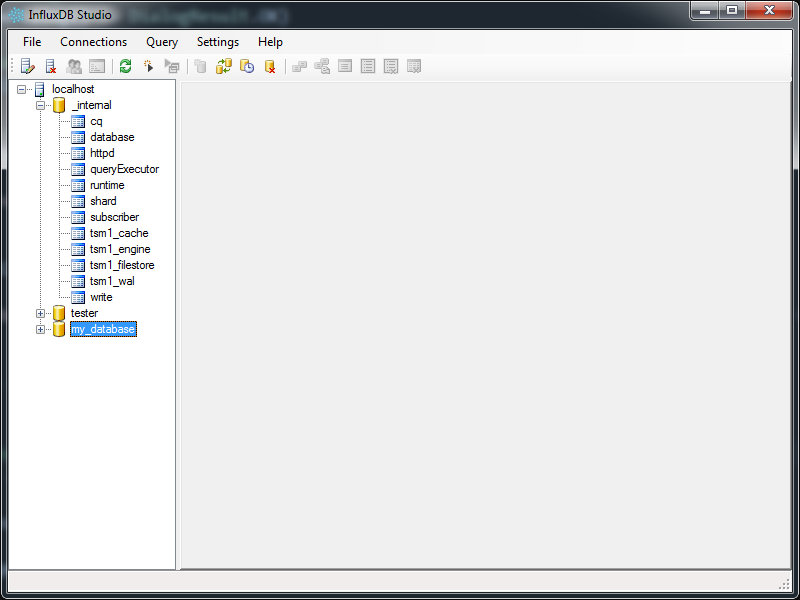Screen dimensions: 800x600
Task: Select the database measurement
Action: point(112,137)
